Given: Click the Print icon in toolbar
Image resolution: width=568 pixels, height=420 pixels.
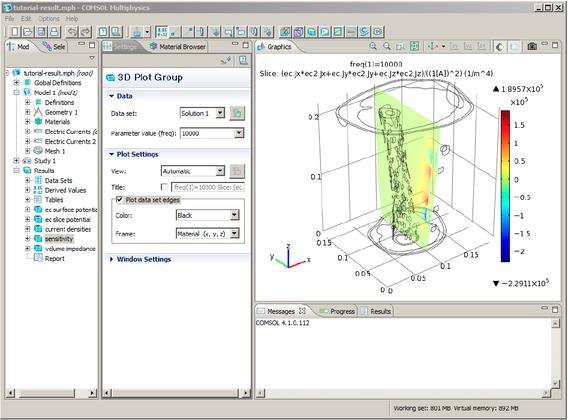Looking at the screenshot, I should [x=54, y=32].
